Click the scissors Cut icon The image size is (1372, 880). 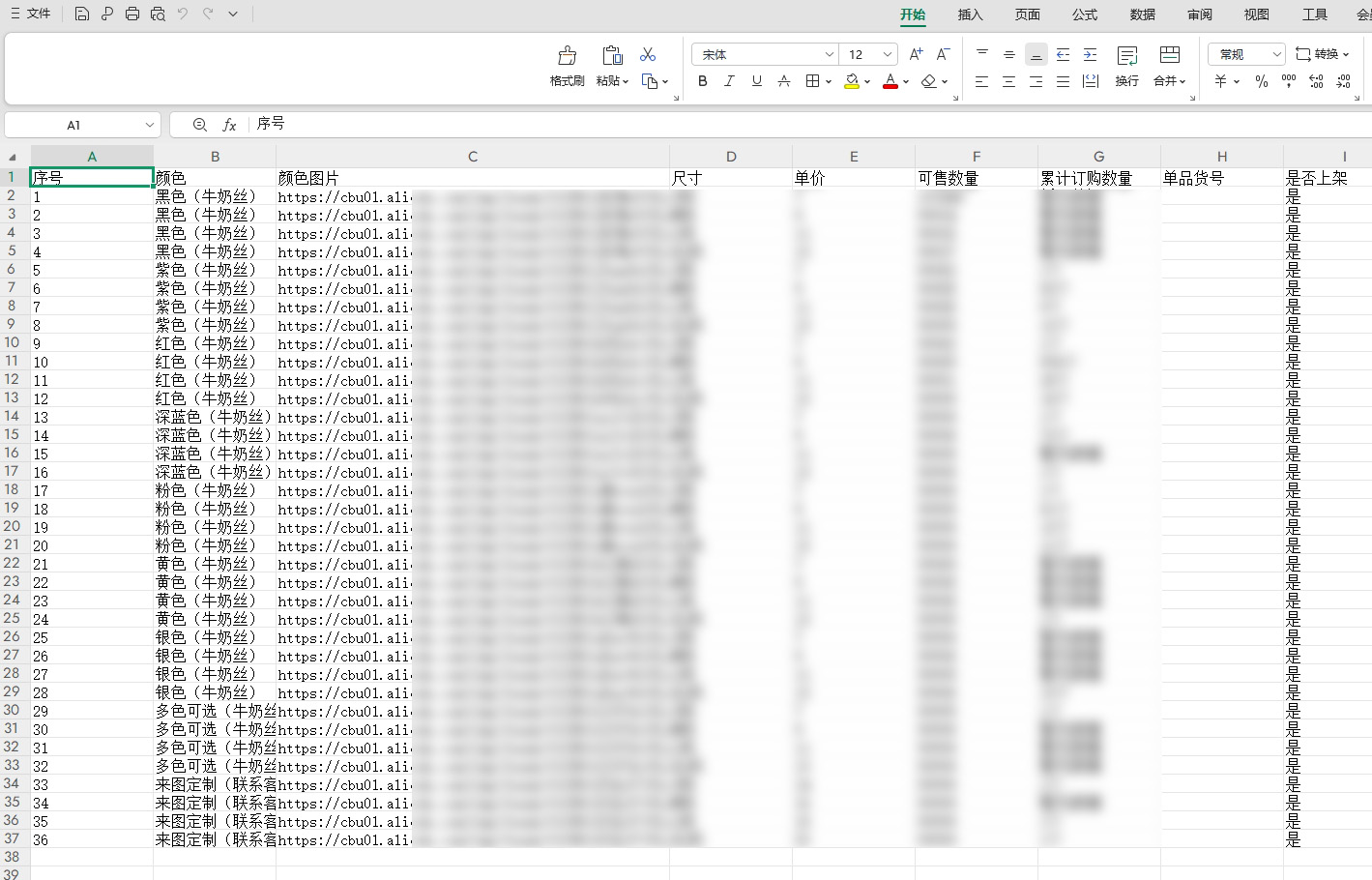(x=647, y=53)
